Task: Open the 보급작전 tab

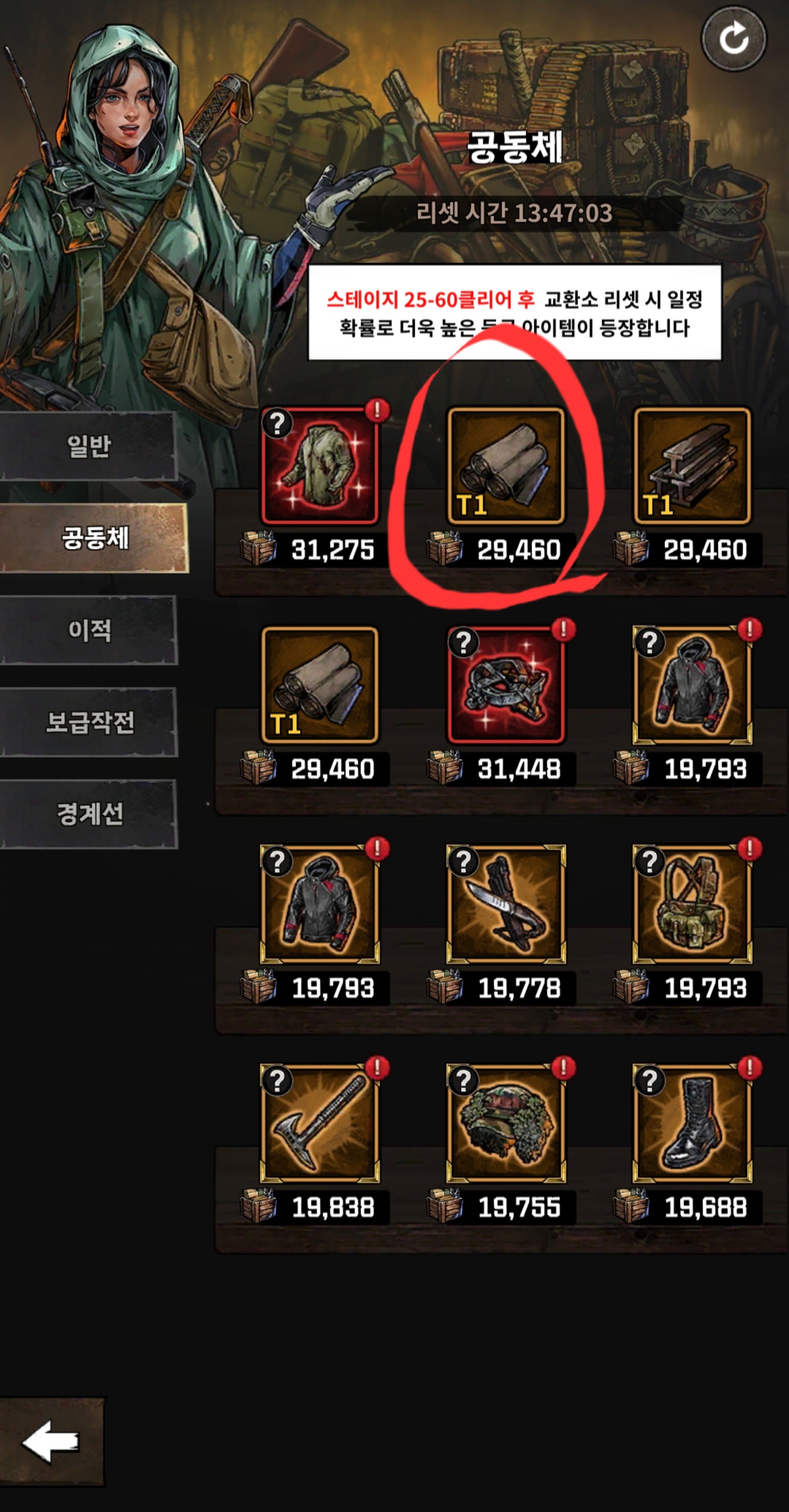Action: (x=88, y=722)
